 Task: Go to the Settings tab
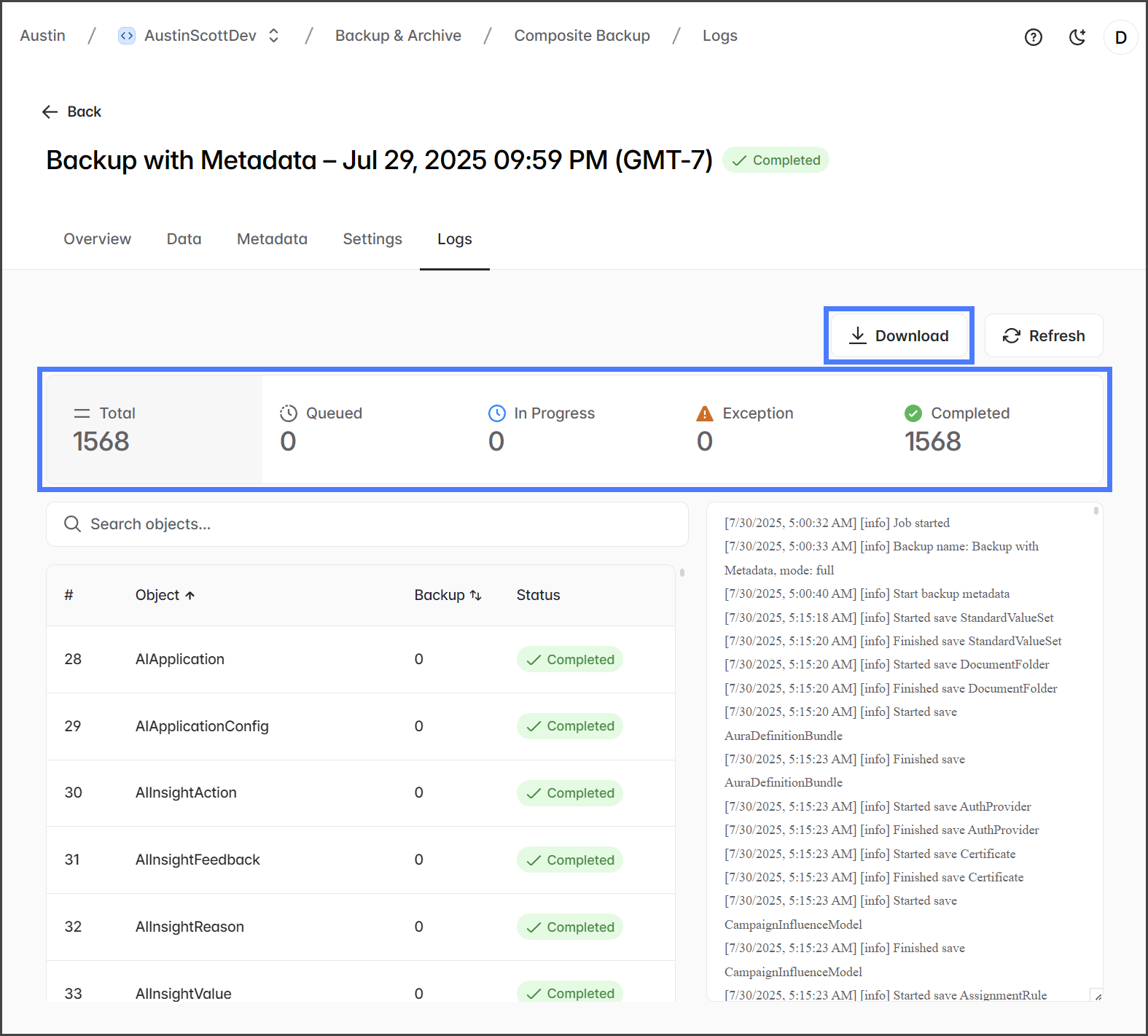click(372, 239)
